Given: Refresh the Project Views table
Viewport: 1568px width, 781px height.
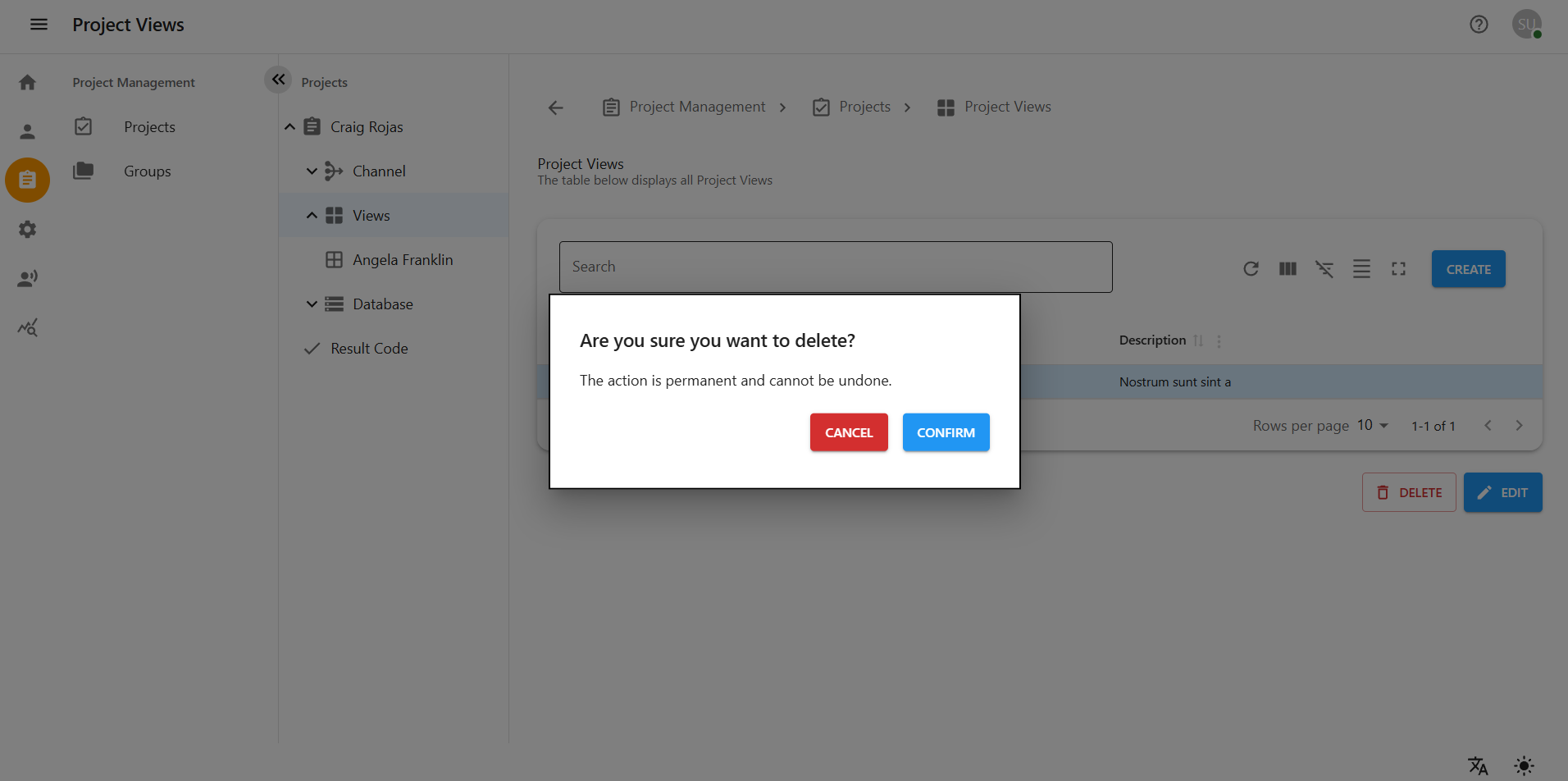Looking at the screenshot, I should (x=1251, y=268).
